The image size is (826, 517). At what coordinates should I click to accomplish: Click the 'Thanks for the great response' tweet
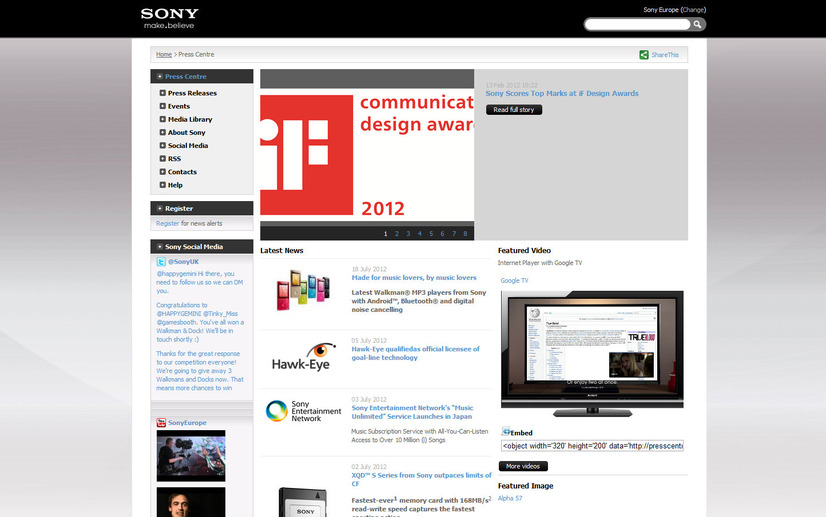pyautogui.click(x=200, y=370)
